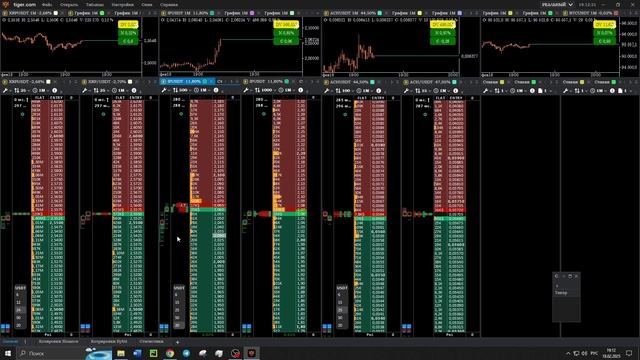
Task: Open 1M timeframe dropdown in ACH/USDT 47,00% panel
Action: pyautogui.click(x=442, y=90)
